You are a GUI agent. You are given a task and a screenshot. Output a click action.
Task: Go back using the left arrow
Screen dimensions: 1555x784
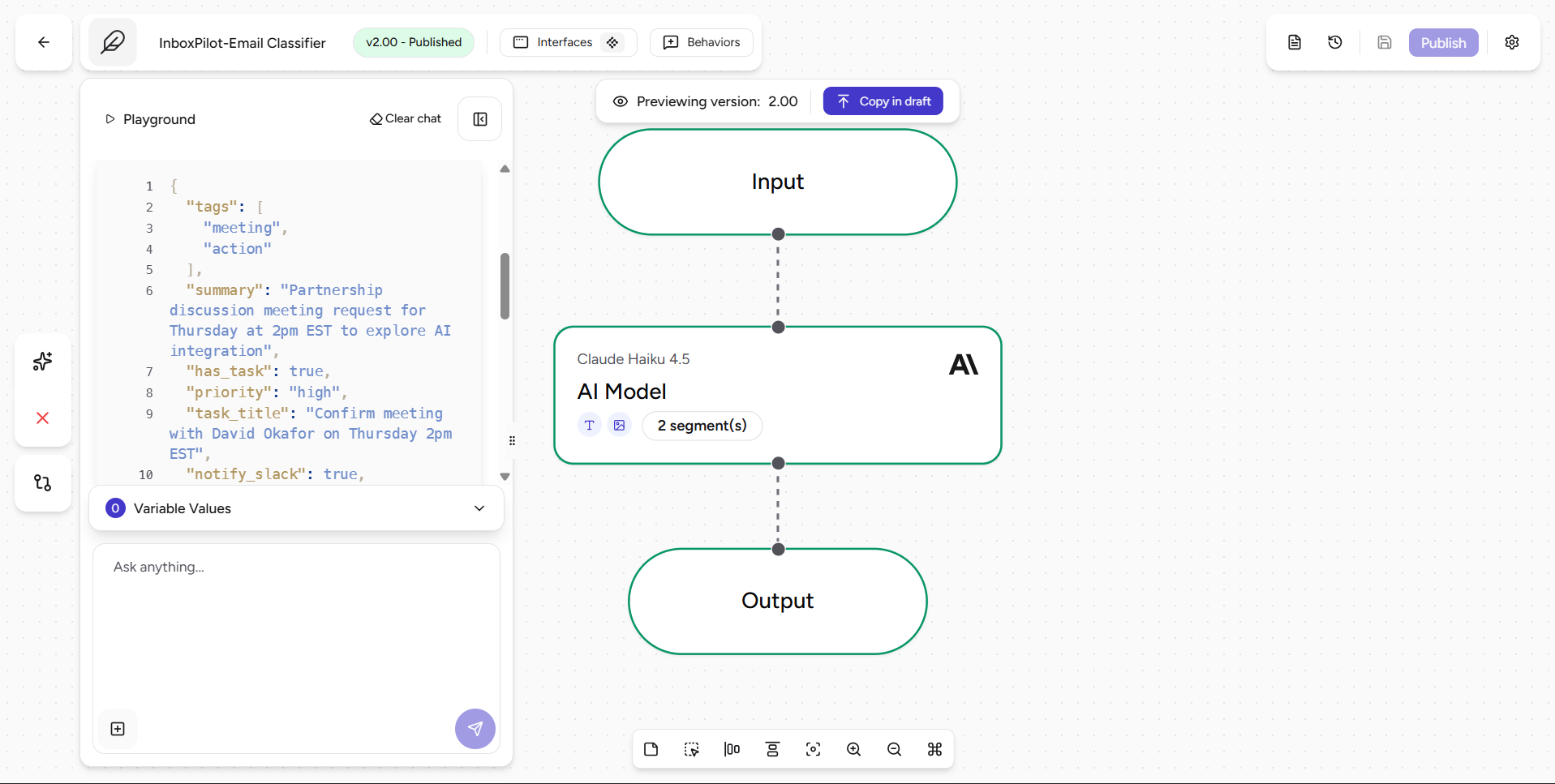pos(44,42)
